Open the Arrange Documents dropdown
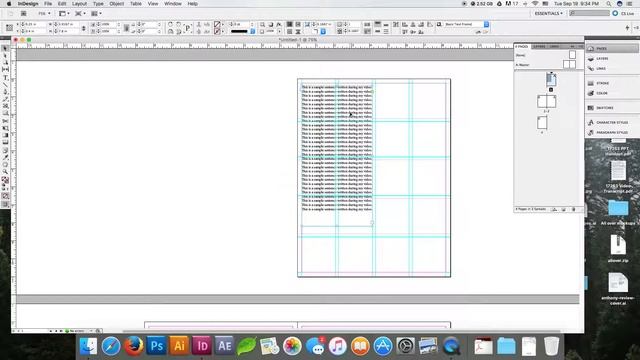The width and height of the screenshot is (640, 360). coord(96,13)
